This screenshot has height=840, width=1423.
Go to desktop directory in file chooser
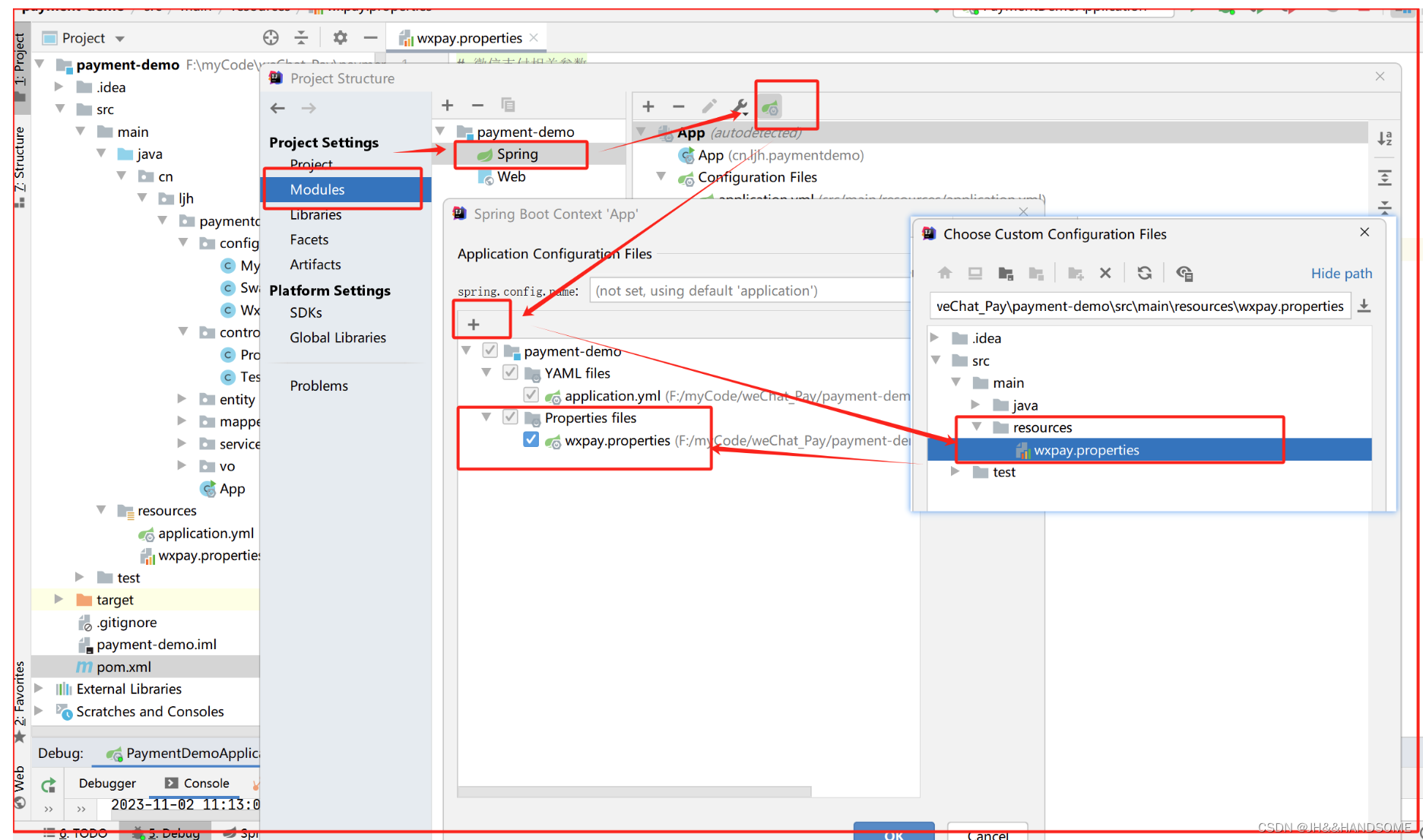click(x=975, y=273)
